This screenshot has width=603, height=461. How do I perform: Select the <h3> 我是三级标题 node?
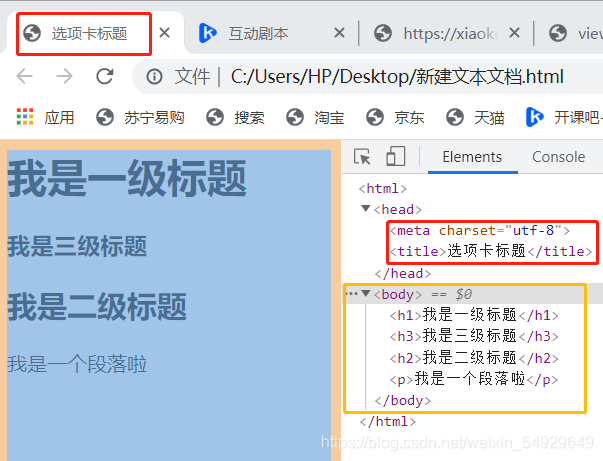[x=474, y=336]
